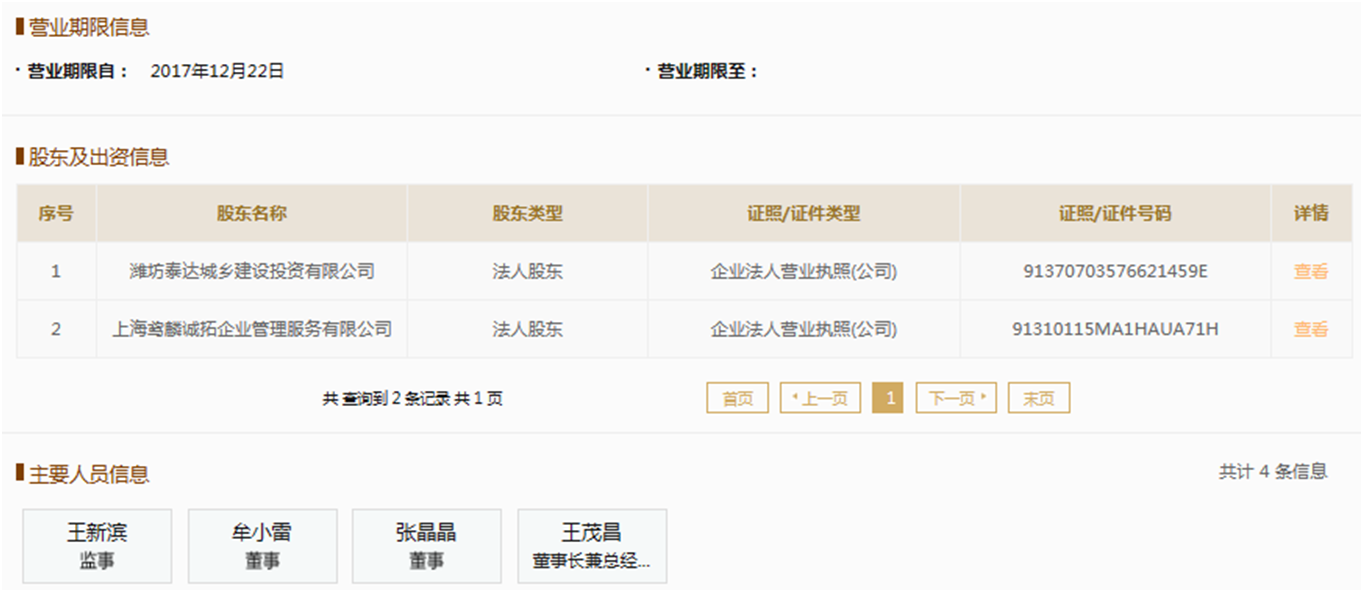
Task: Select shareholder name 上海鸢麟诚拓企业管理服务有限公司
Action: (251, 329)
